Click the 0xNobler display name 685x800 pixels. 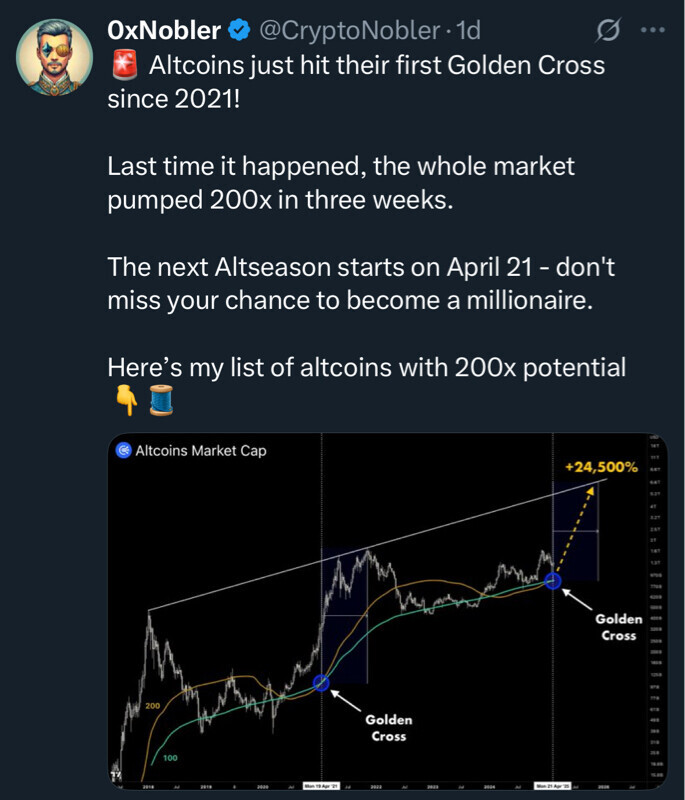pos(164,31)
